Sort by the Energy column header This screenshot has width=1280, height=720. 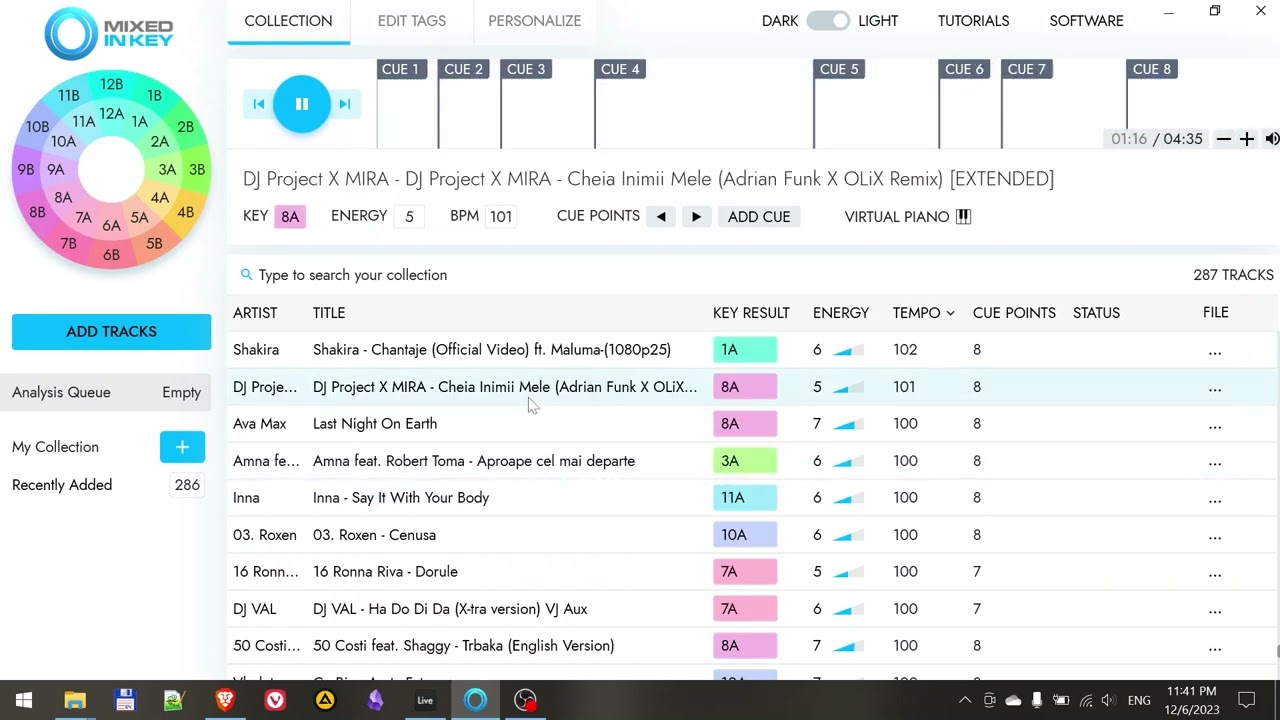pyautogui.click(x=841, y=313)
